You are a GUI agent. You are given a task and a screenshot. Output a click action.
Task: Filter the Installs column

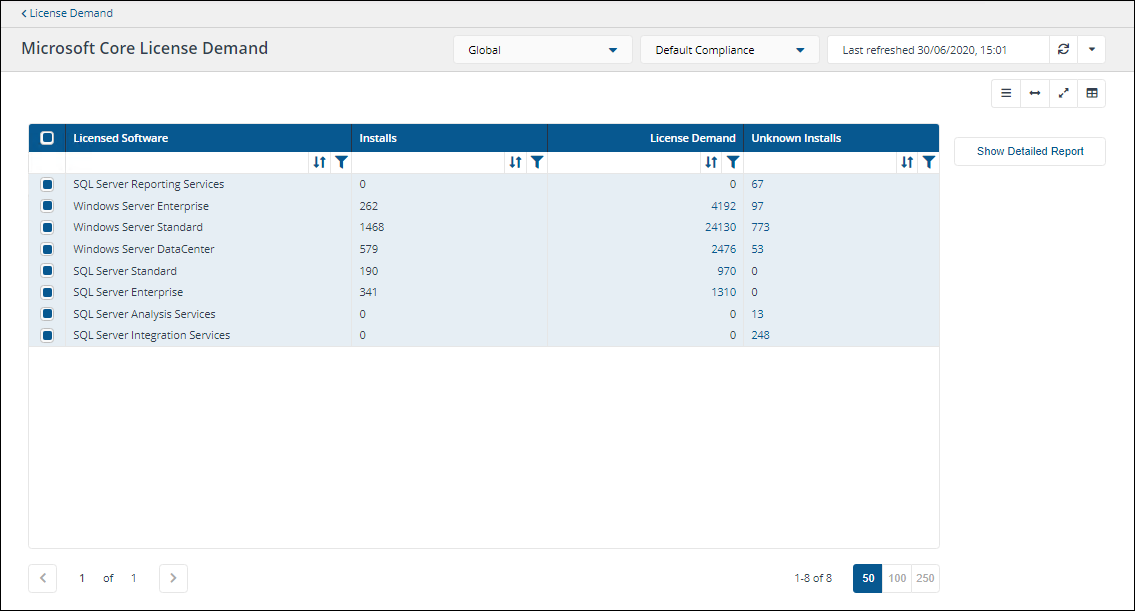point(537,162)
